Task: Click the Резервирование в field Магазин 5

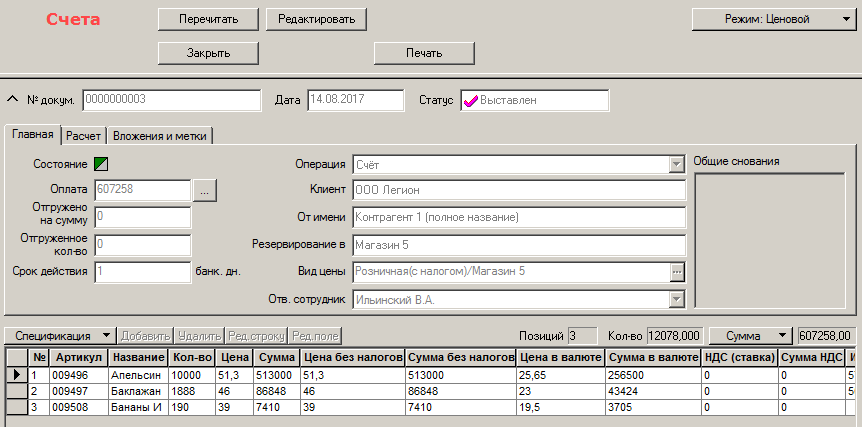Action: 519,245
